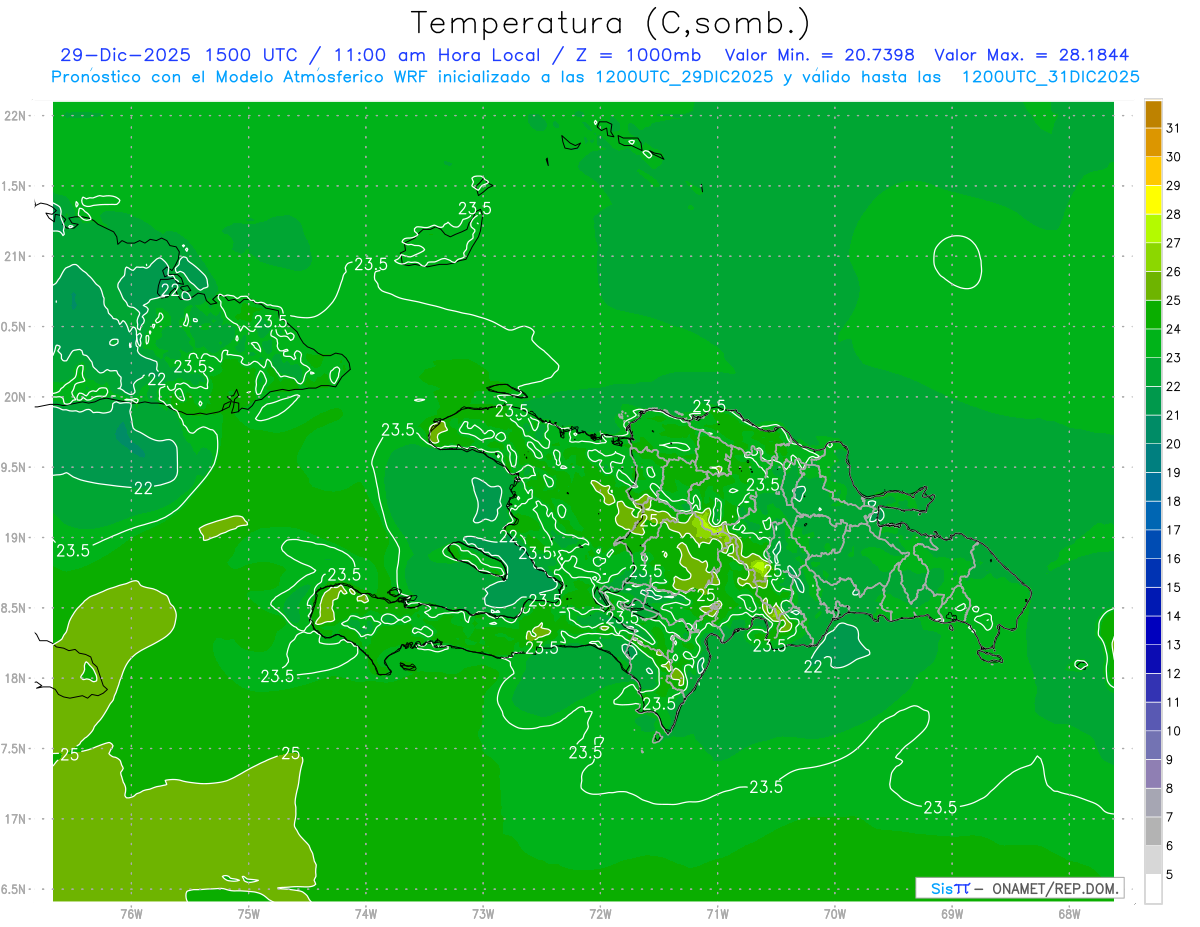
Task: Pick the grey legend swatch between 6 and 7
Action: tap(1153, 831)
